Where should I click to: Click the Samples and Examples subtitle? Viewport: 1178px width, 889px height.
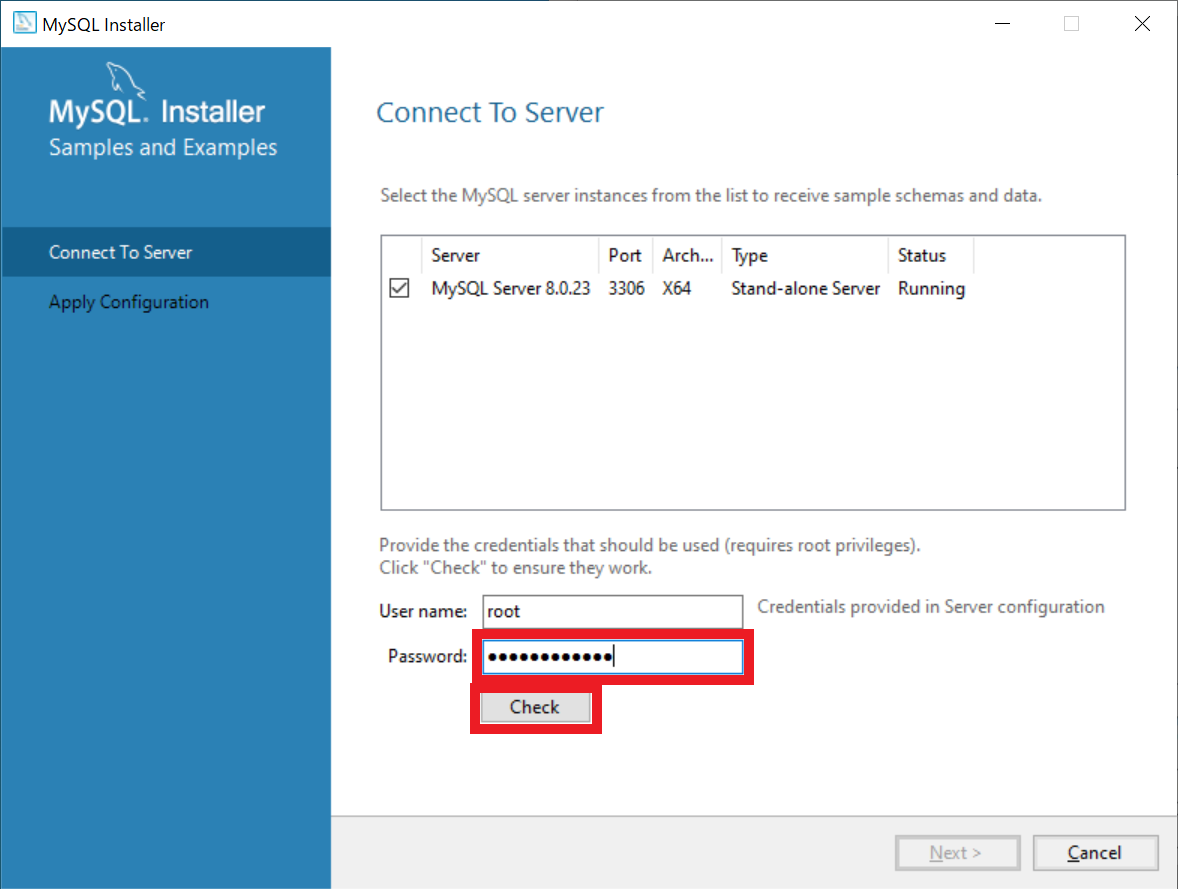click(163, 147)
